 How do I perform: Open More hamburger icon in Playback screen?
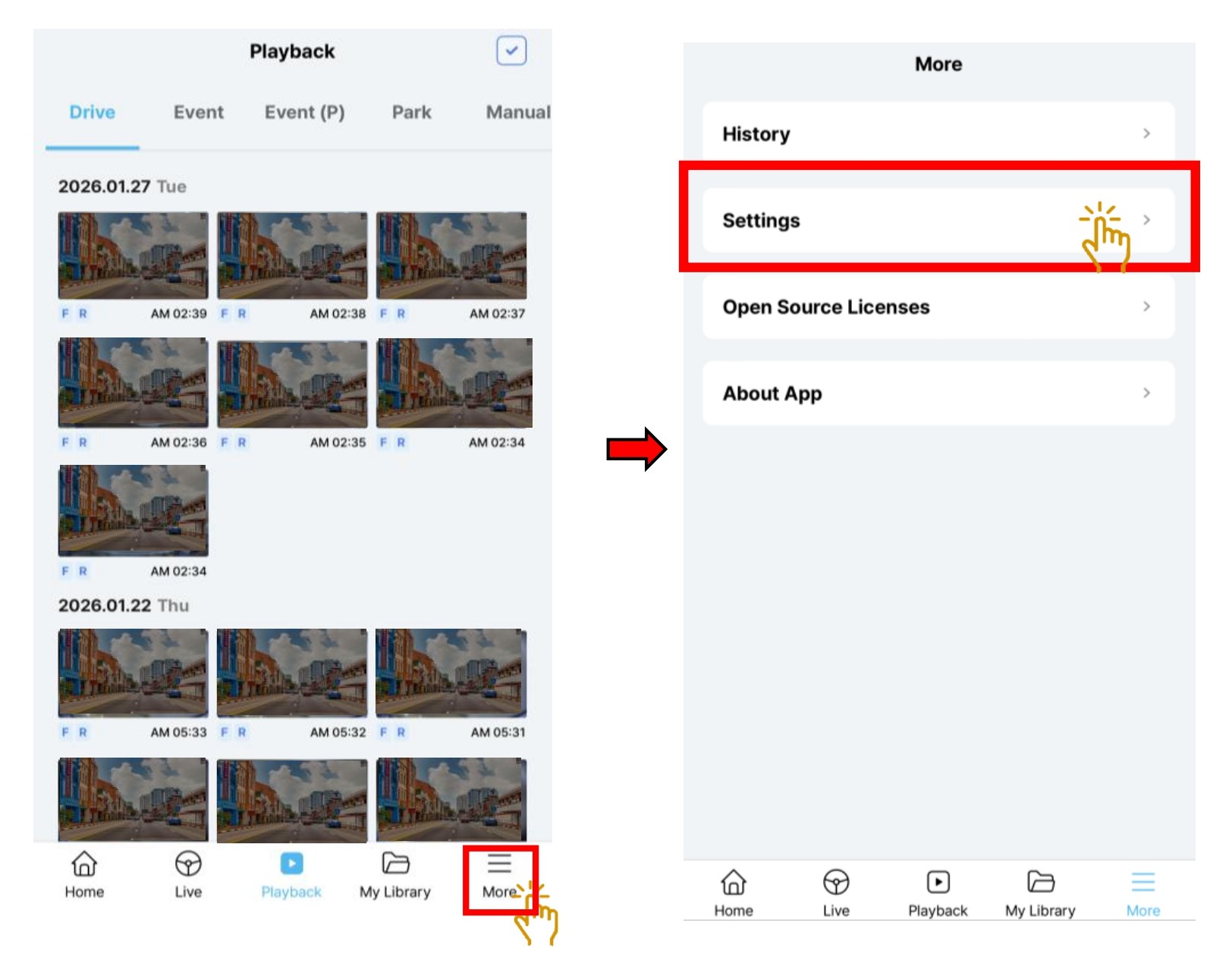(499, 865)
